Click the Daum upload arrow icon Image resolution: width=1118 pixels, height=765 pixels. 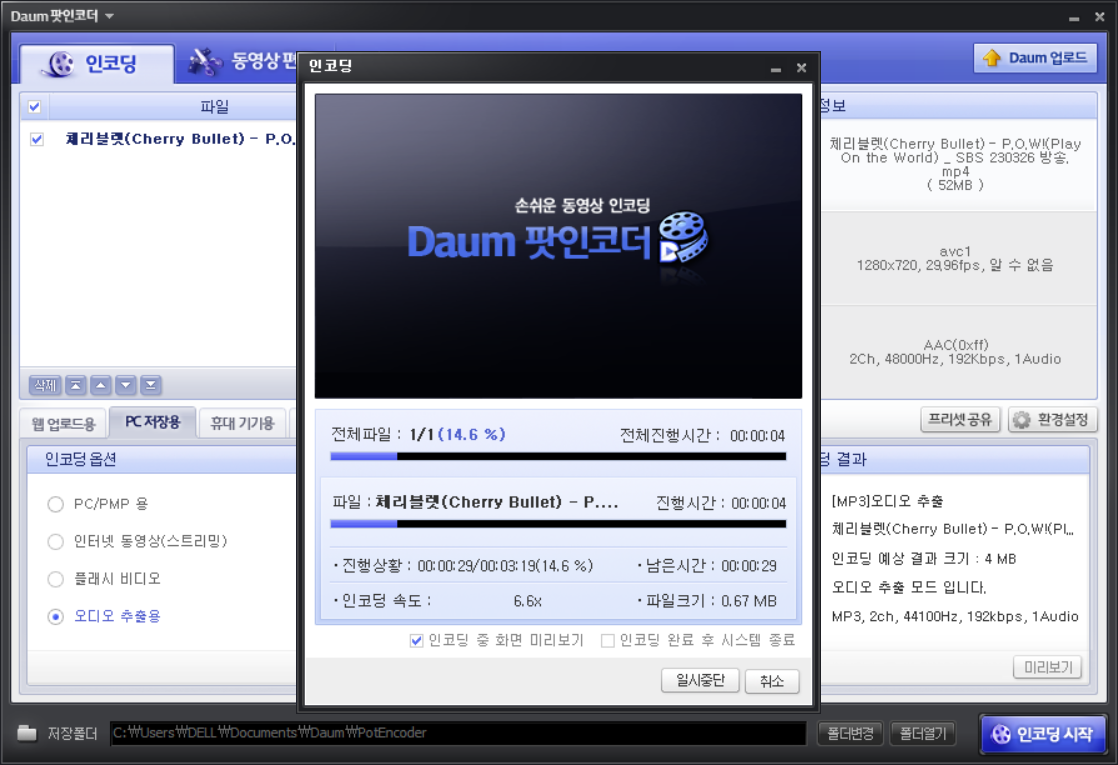[x=992, y=58]
